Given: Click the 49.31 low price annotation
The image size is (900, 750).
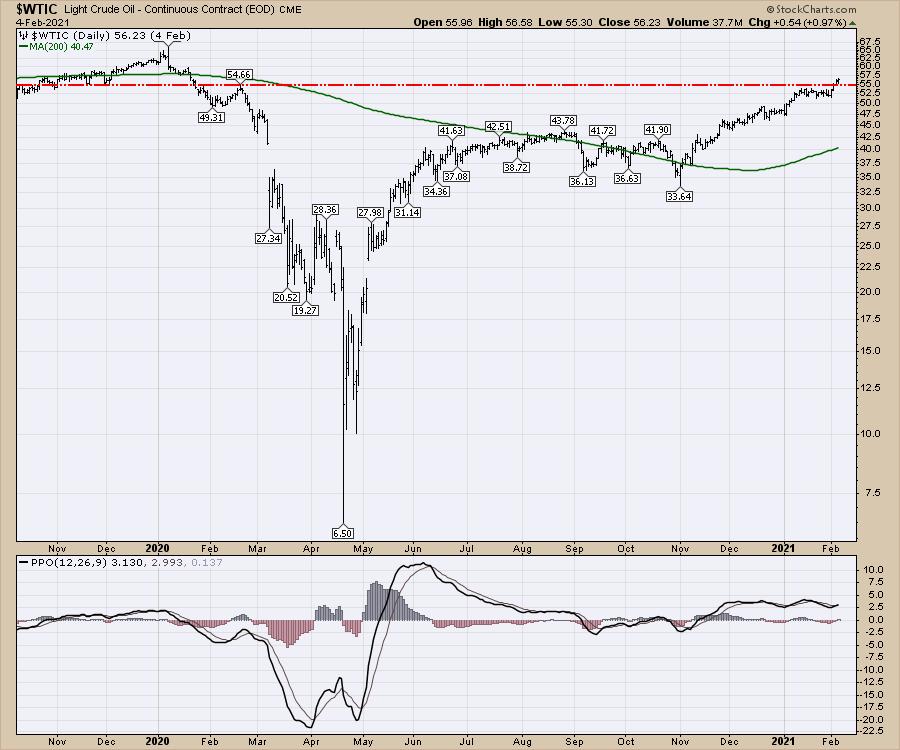Looking at the screenshot, I should pyautogui.click(x=211, y=117).
